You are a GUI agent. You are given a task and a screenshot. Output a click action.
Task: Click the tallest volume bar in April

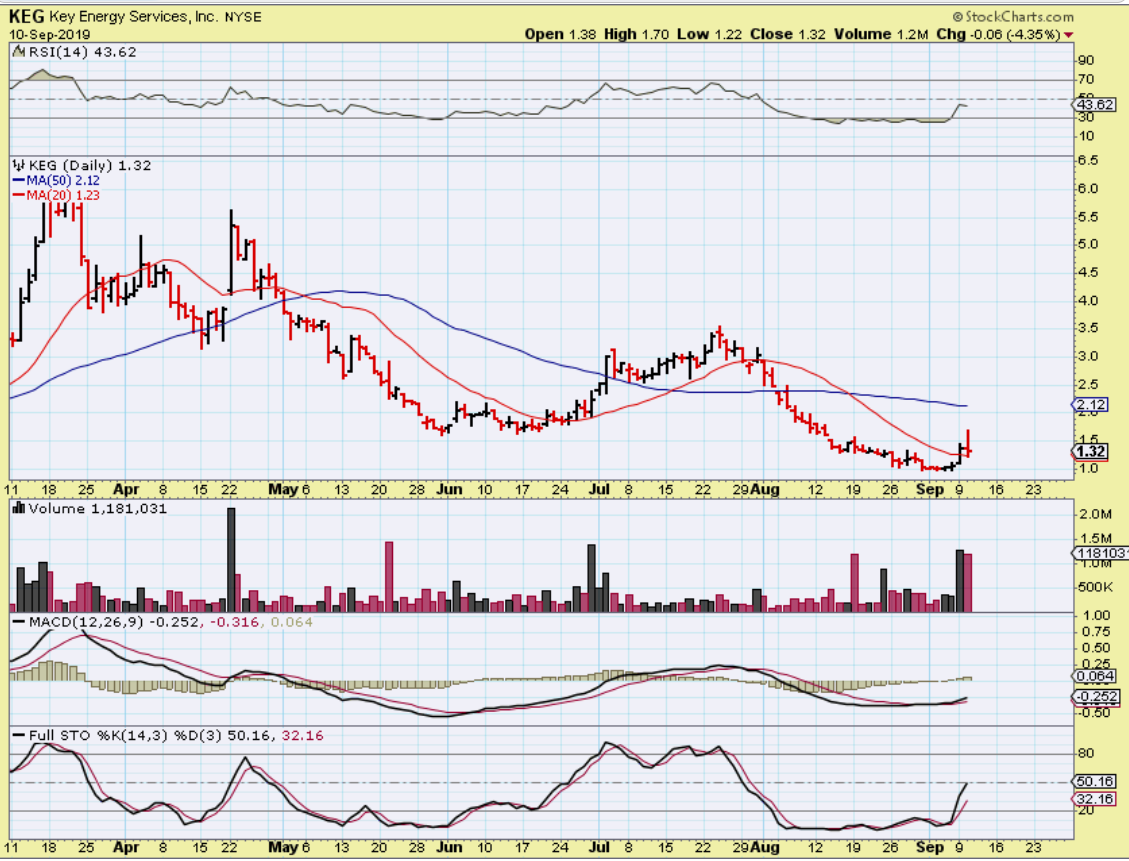click(232, 559)
